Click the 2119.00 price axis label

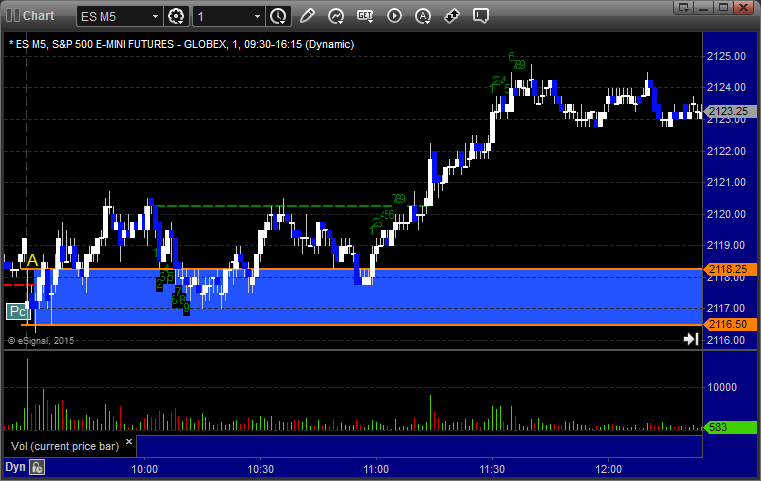(726, 245)
